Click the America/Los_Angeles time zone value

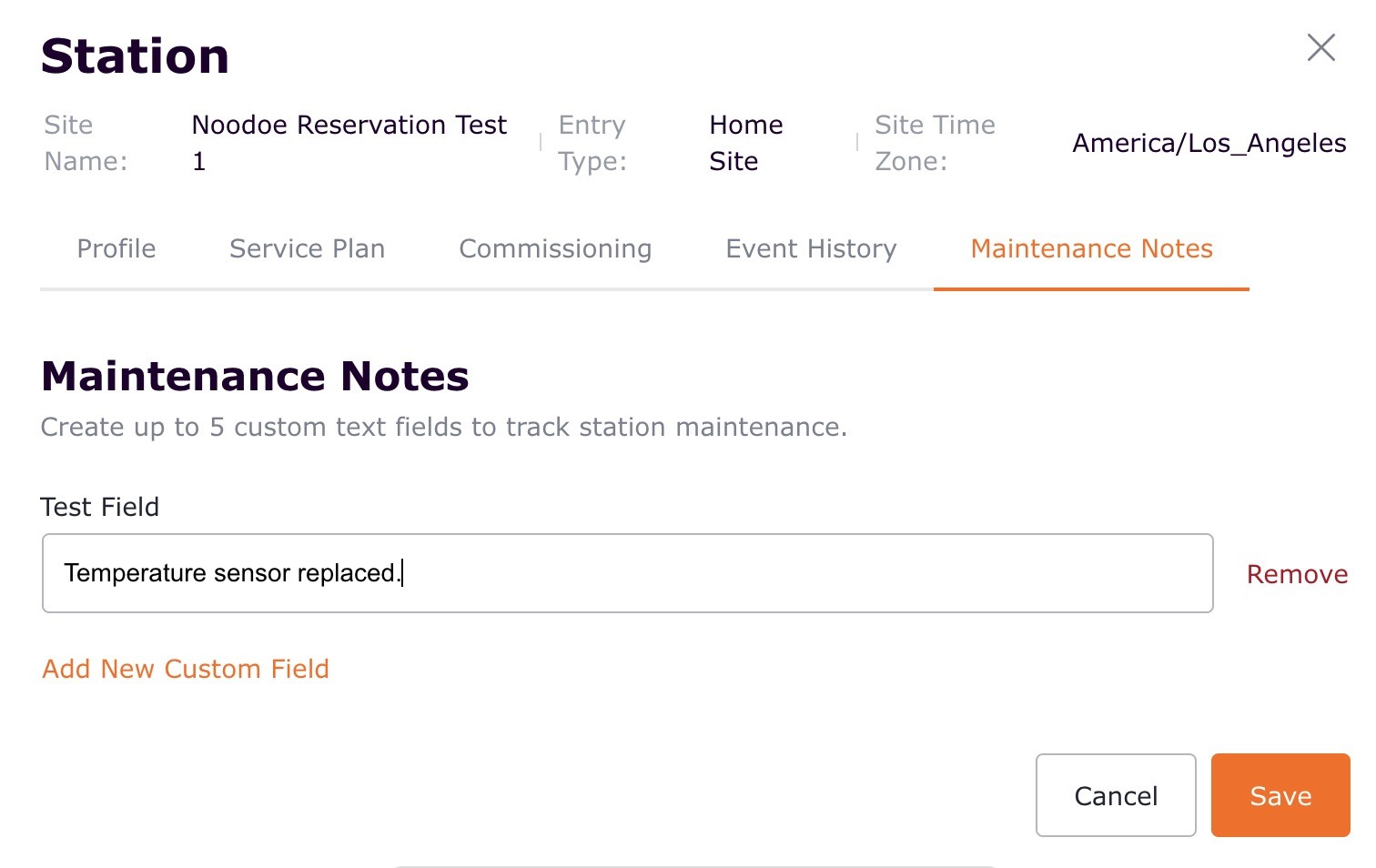coord(1209,143)
